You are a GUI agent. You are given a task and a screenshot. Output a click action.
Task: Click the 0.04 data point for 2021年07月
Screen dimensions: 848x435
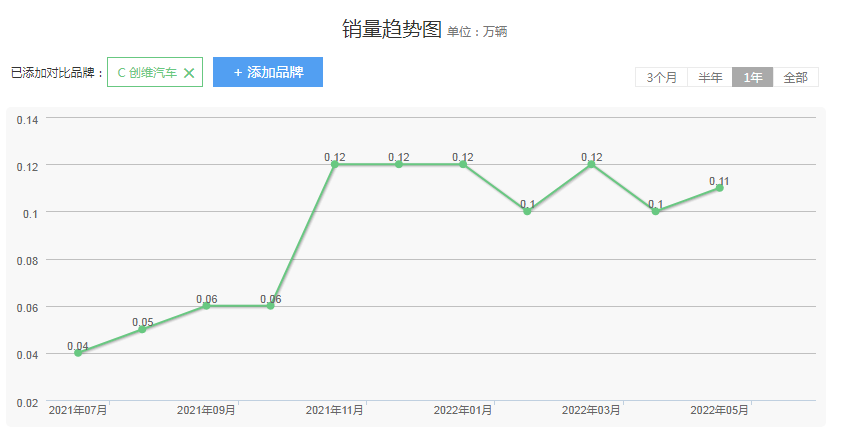click(78, 353)
